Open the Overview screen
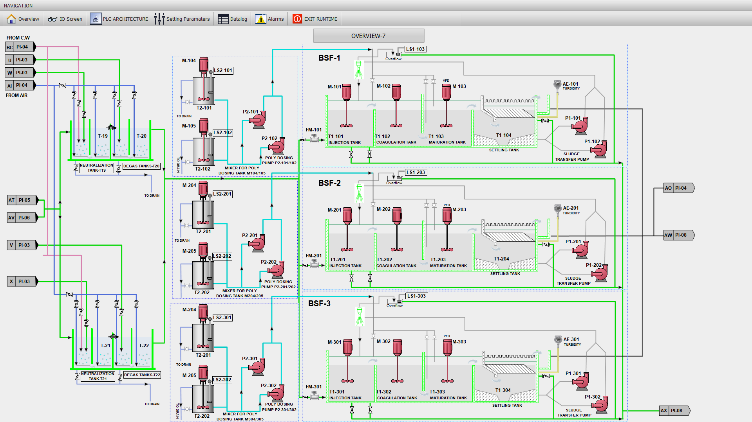 tap(23, 19)
